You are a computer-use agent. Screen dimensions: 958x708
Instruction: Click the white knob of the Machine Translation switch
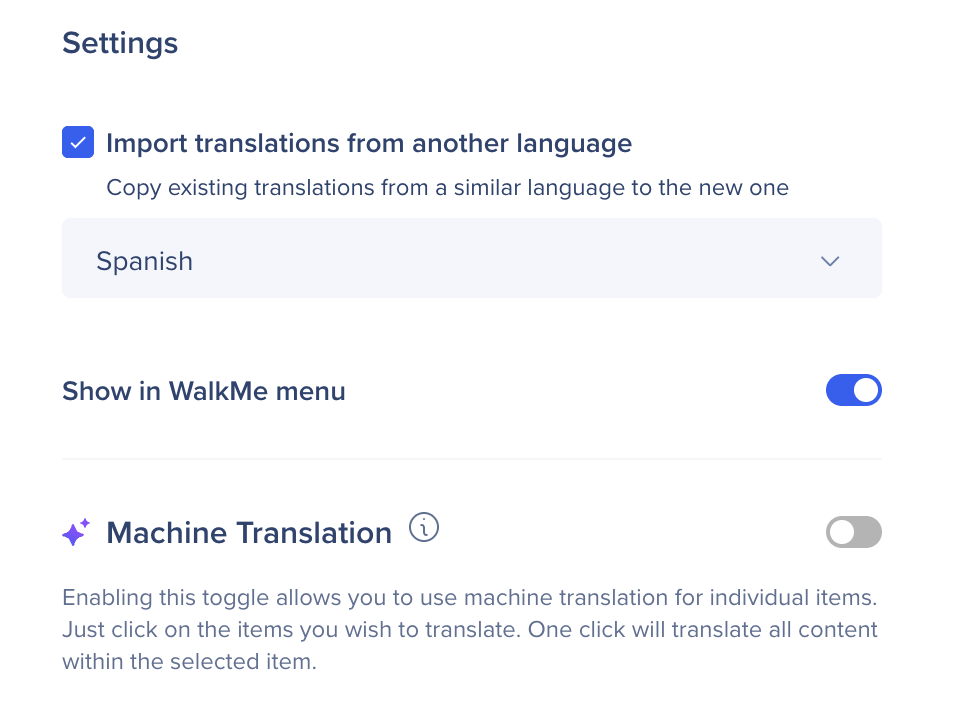tap(842, 532)
